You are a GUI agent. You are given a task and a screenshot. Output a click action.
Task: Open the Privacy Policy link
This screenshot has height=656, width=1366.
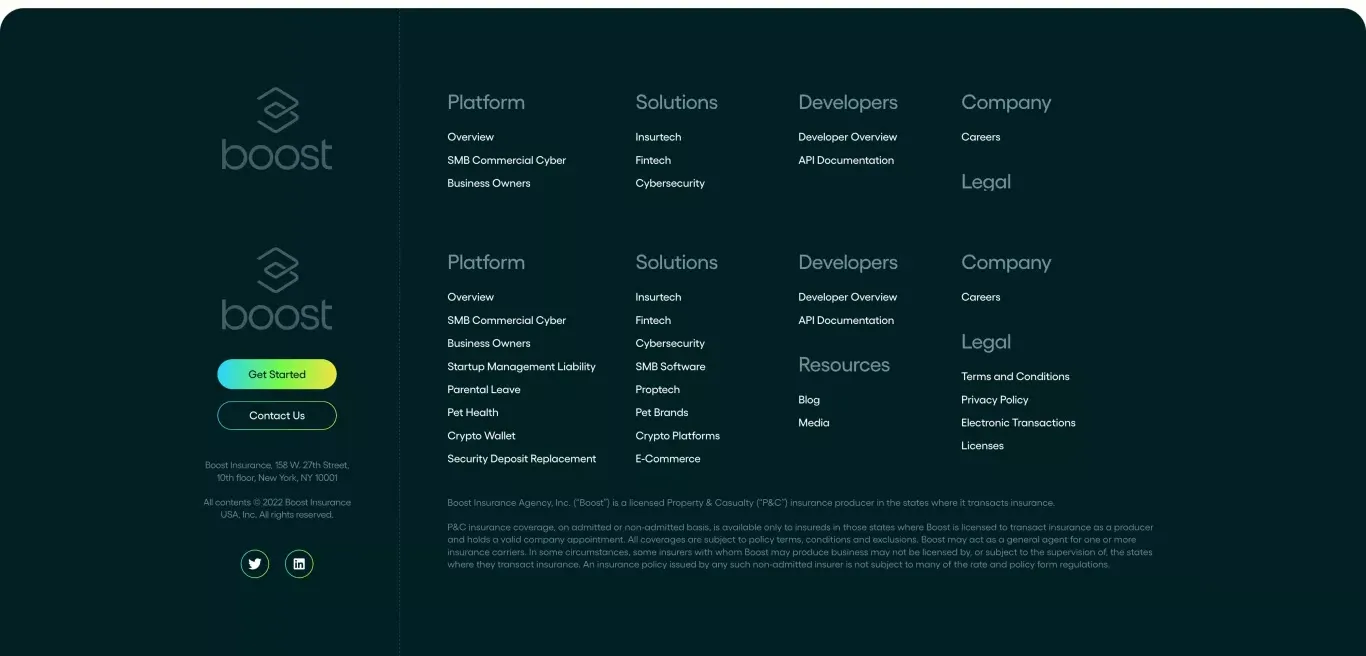click(994, 400)
